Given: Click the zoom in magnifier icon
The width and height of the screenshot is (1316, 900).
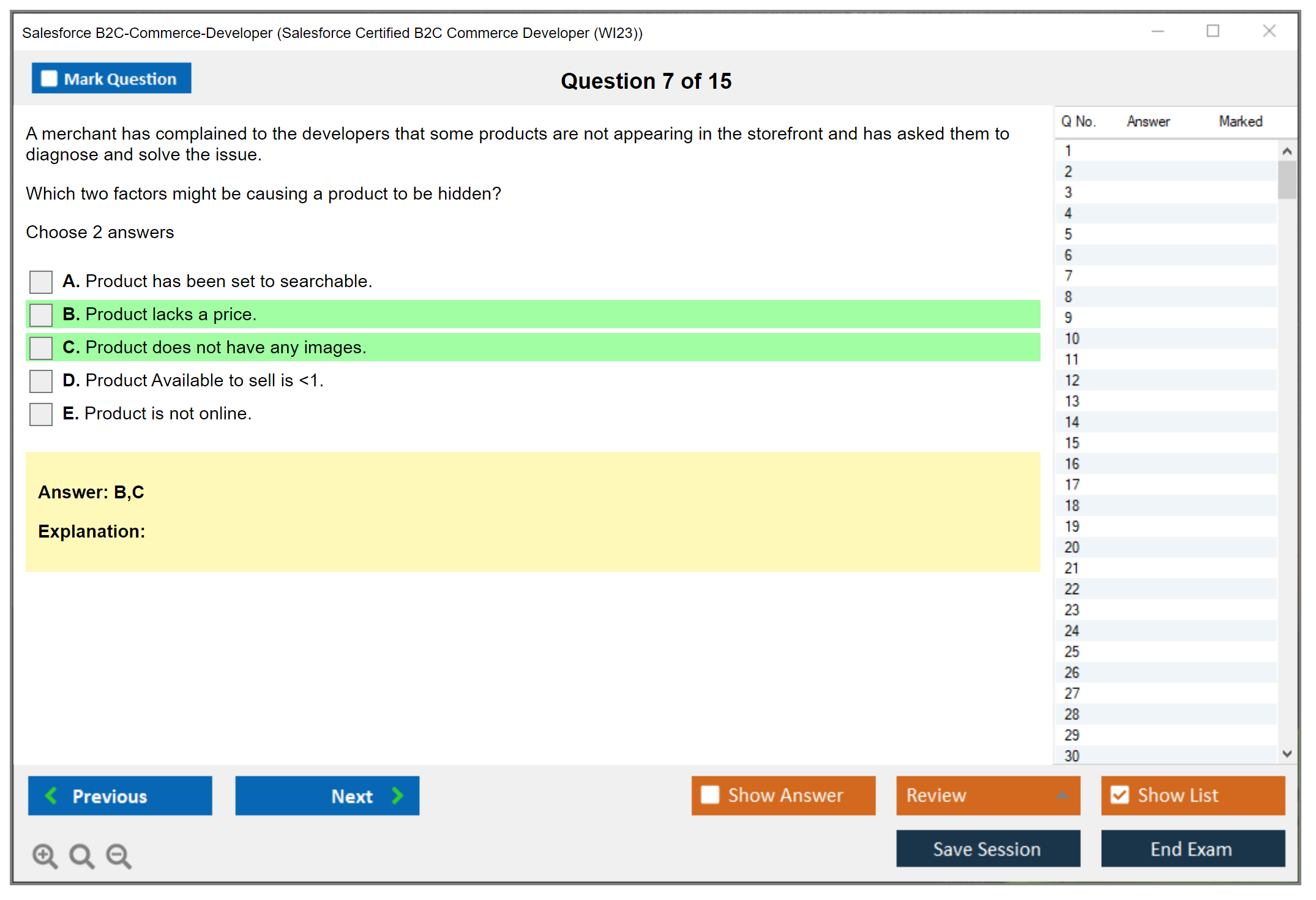Looking at the screenshot, I should coord(45,855).
